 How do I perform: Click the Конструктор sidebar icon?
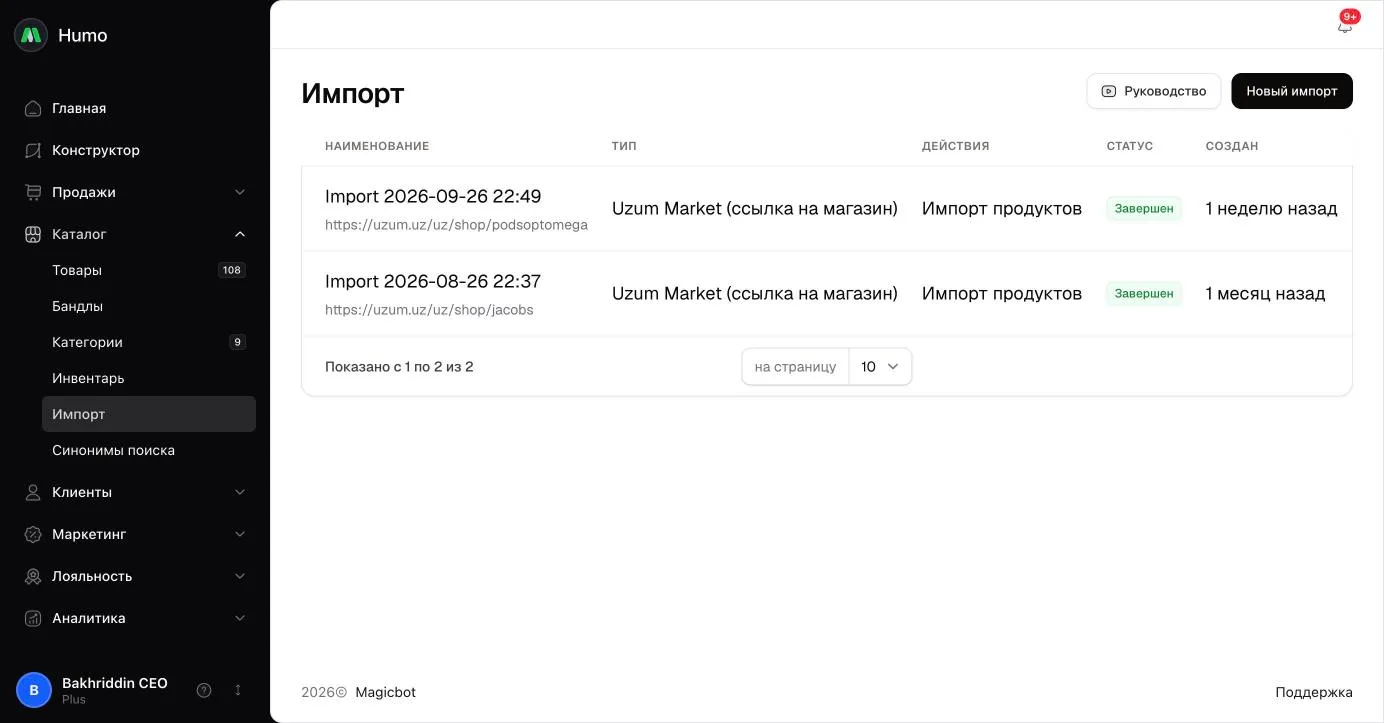(x=33, y=150)
